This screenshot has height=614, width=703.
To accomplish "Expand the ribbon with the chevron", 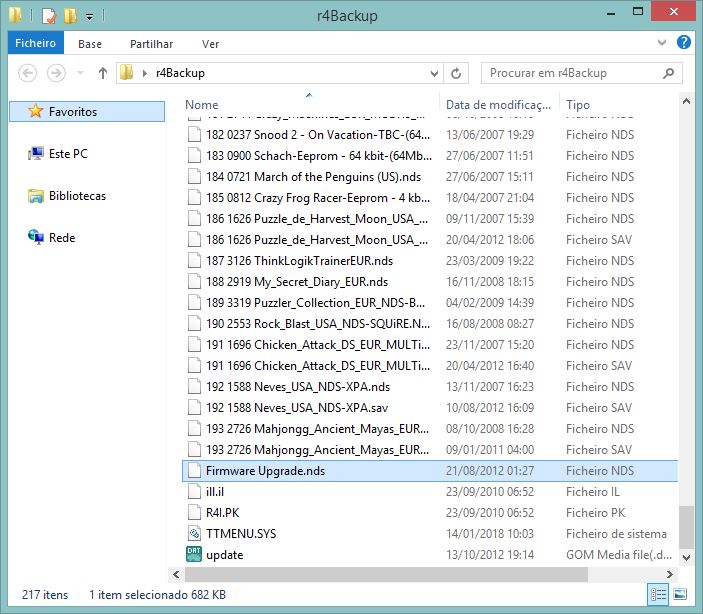I will click(x=662, y=43).
